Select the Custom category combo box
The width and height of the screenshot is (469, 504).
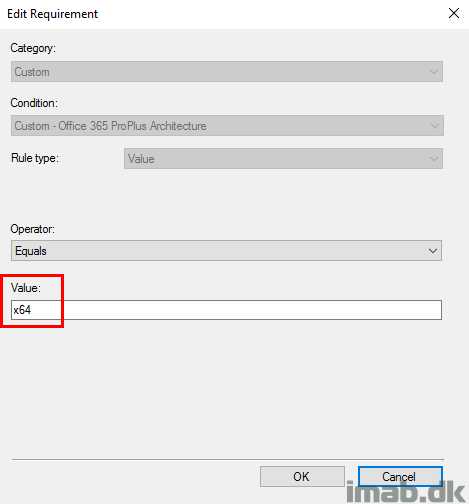227,71
